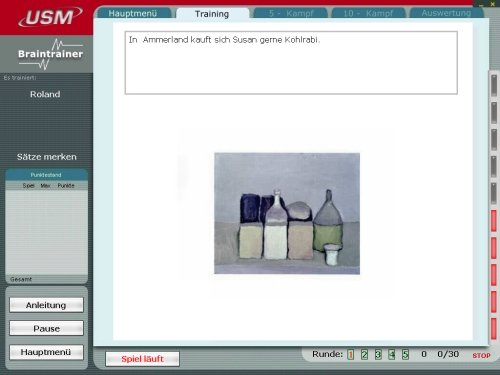Click the Anleitung button
The width and height of the screenshot is (500, 375).
point(46,305)
